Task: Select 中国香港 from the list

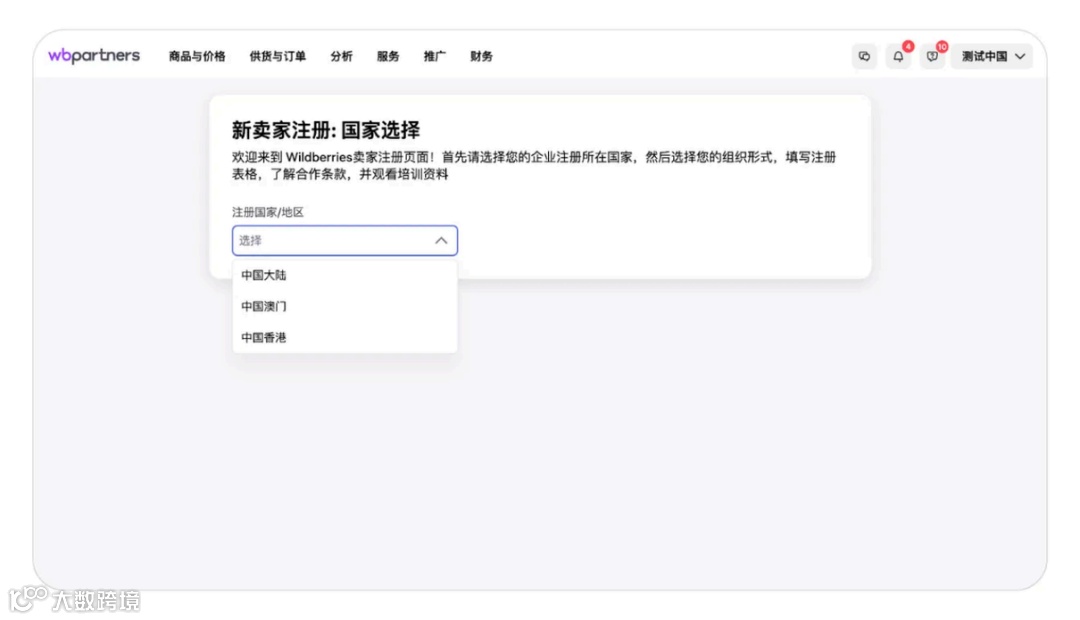Action: click(x=344, y=337)
